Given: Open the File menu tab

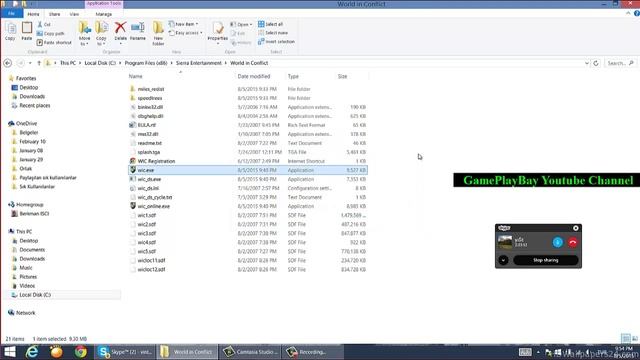Looking at the screenshot, I should point(11,13).
